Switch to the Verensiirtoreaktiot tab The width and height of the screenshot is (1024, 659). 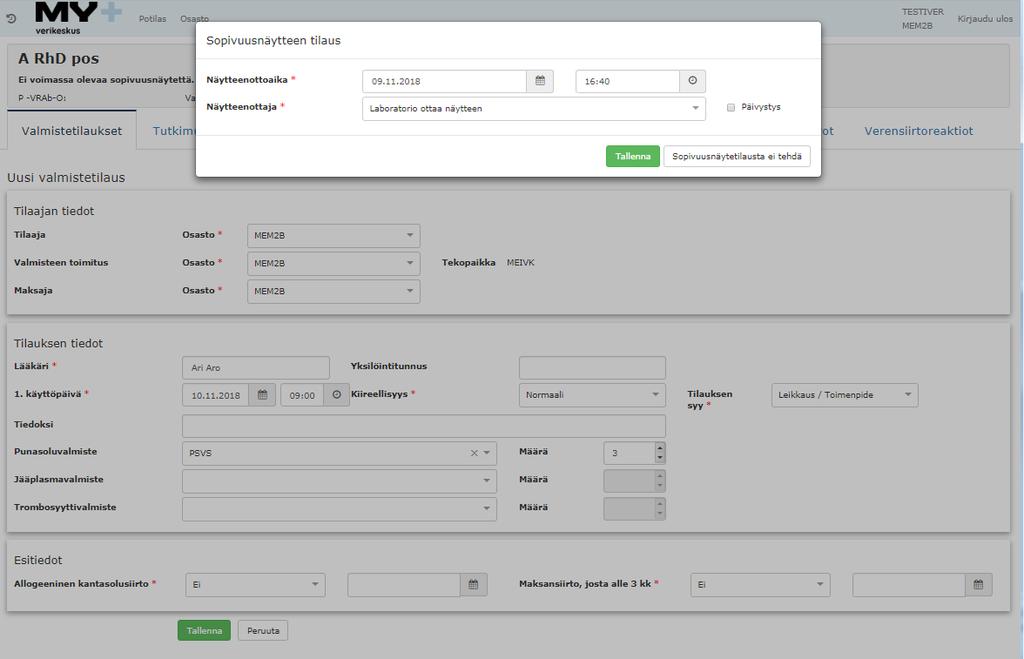(x=918, y=131)
